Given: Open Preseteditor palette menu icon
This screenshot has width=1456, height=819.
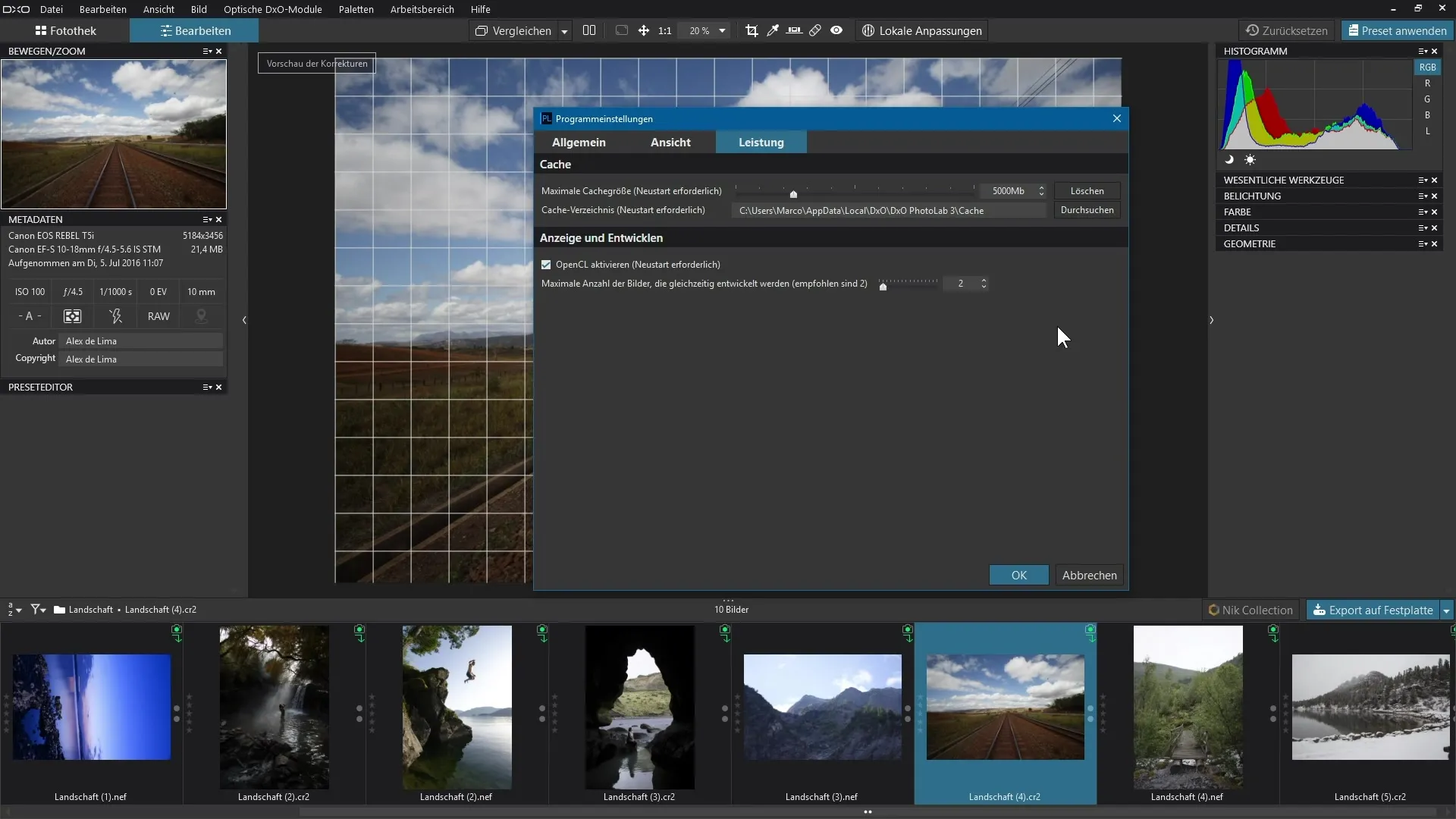Looking at the screenshot, I should (x=207, y=388).
